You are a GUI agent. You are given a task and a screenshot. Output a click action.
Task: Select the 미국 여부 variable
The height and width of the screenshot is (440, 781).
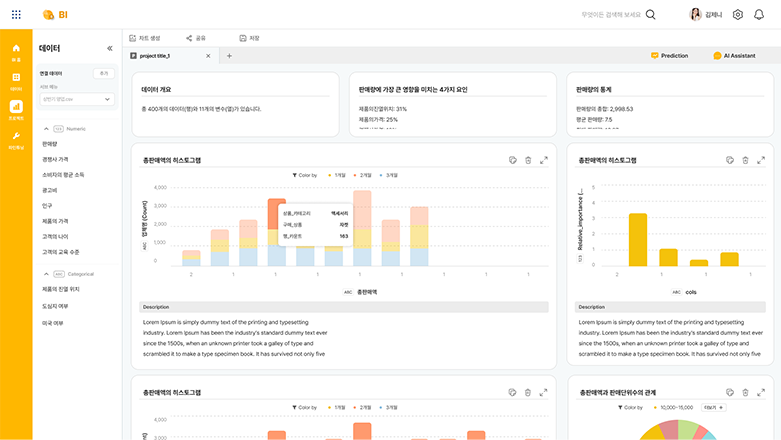53,323
